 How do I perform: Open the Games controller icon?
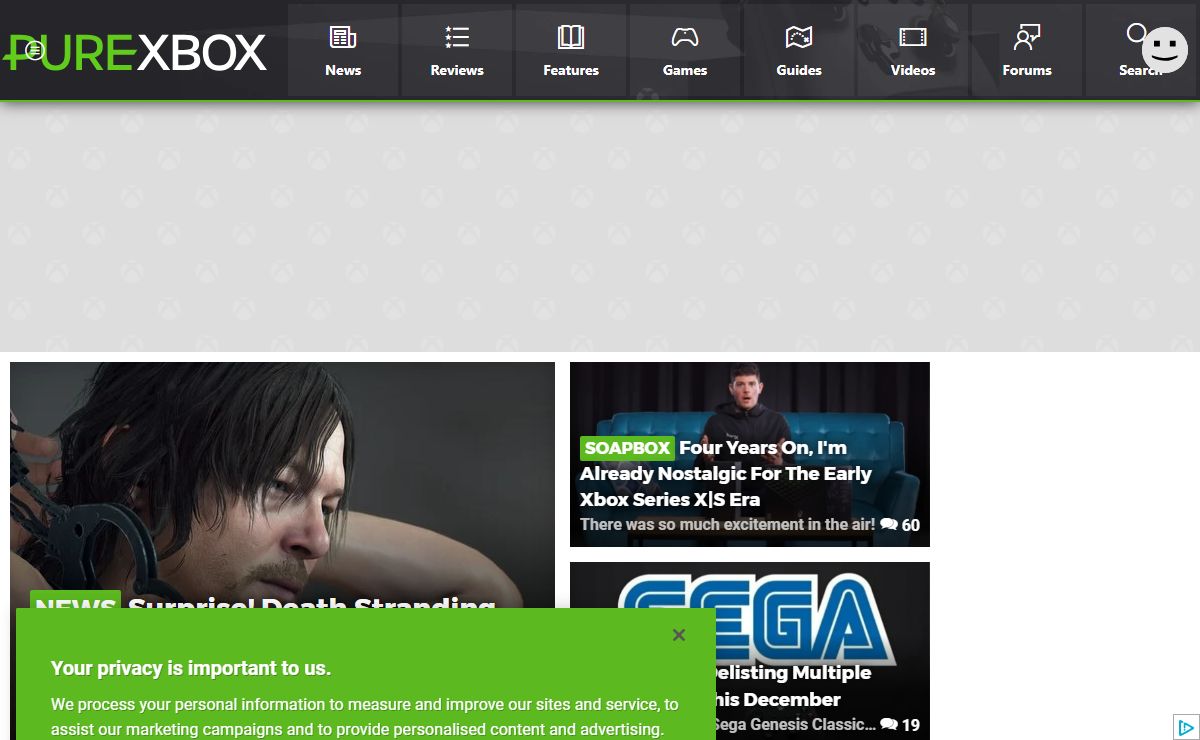click(685, 37)
